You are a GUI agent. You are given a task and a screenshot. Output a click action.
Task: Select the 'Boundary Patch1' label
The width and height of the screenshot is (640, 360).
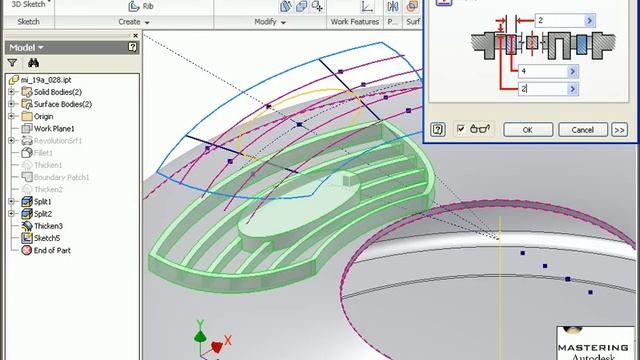62,177
